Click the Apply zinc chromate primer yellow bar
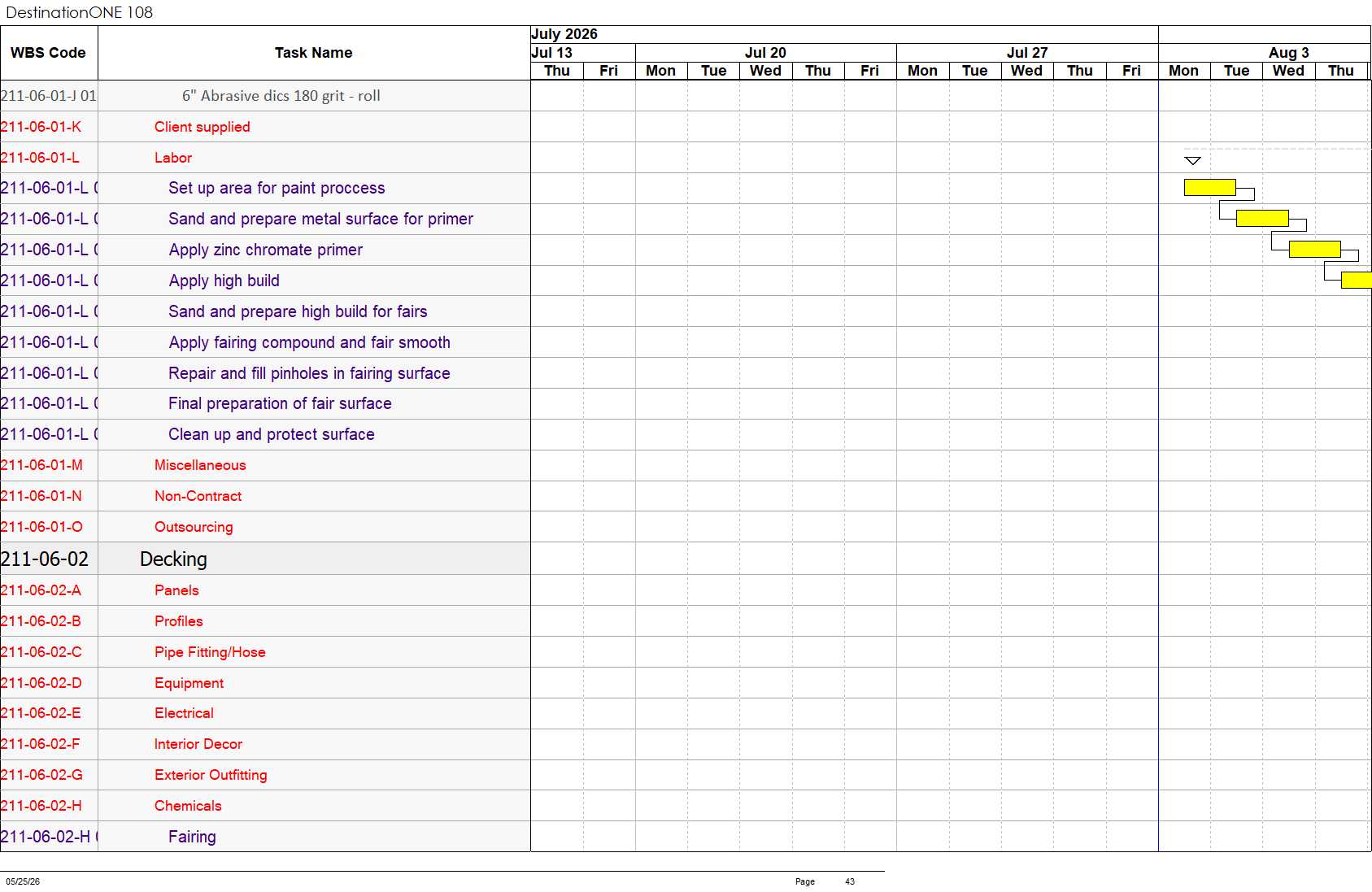The image size is (1372, 892). (1314, 249)
